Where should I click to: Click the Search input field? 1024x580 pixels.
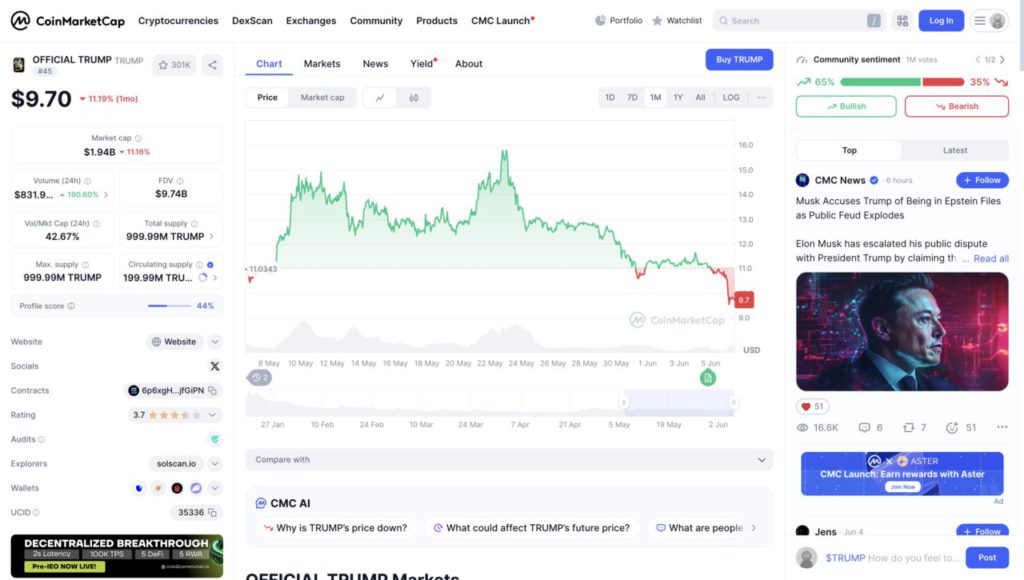point(795,20)
